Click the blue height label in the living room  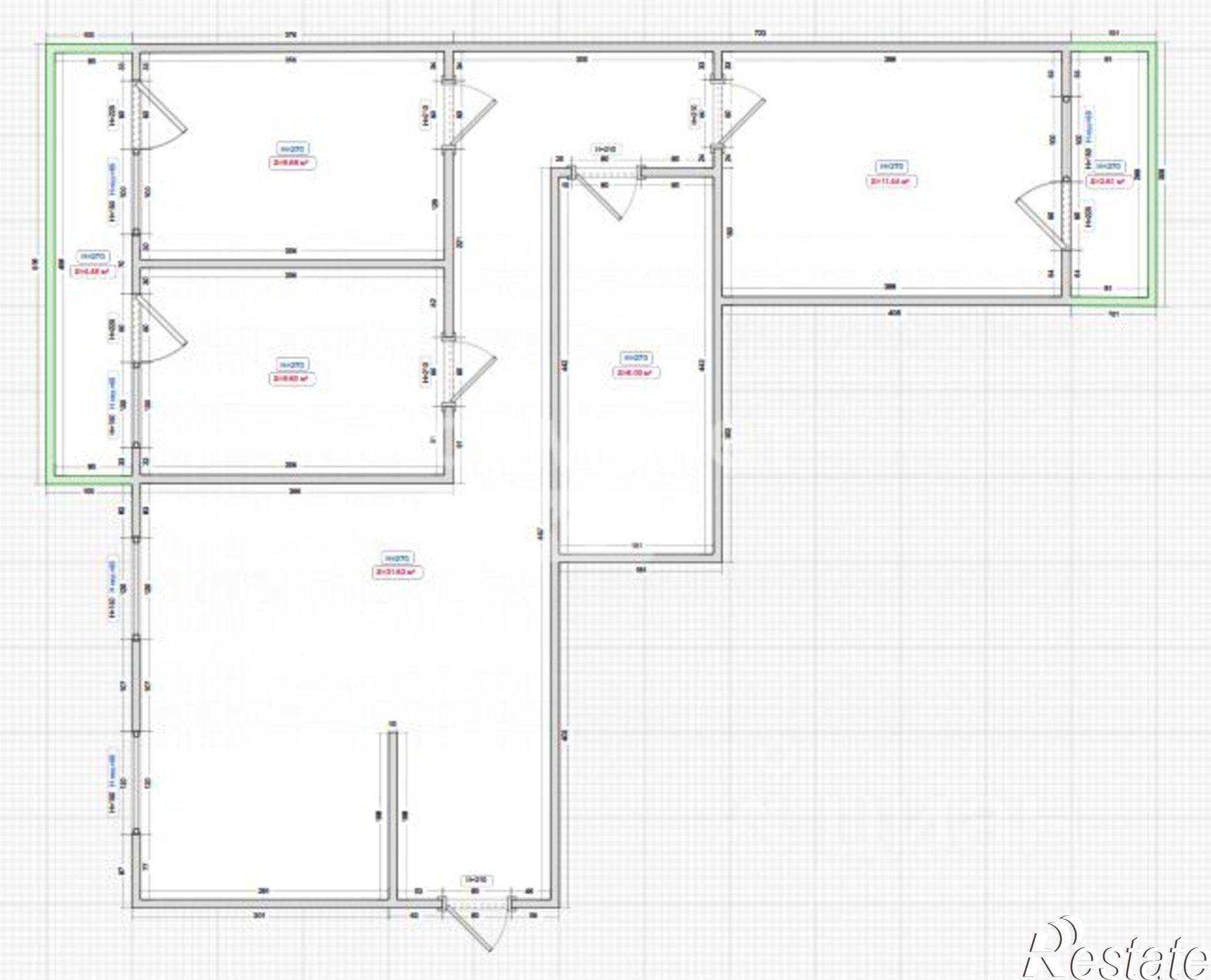[x=398, y=558]
